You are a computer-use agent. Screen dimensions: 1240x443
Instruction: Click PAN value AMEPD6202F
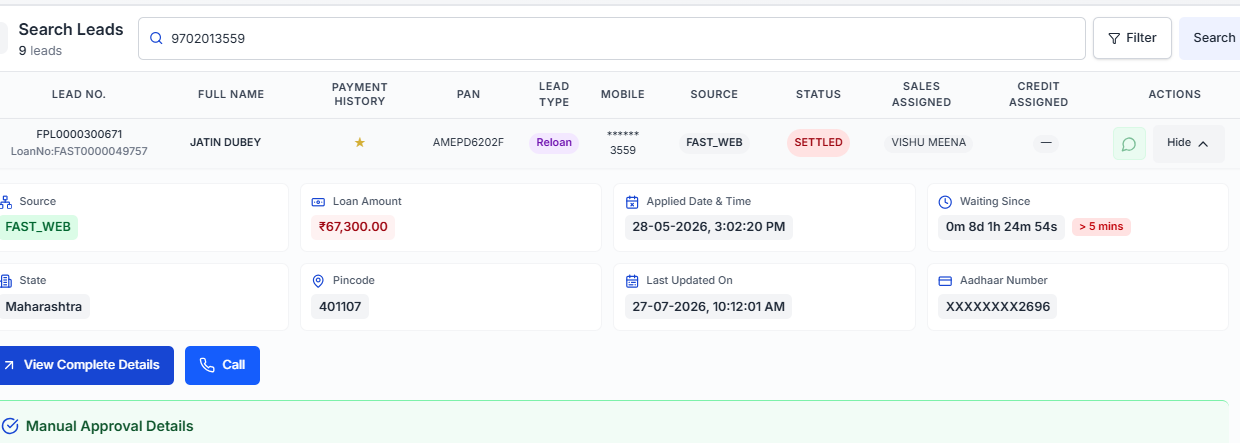click(468, 142)
